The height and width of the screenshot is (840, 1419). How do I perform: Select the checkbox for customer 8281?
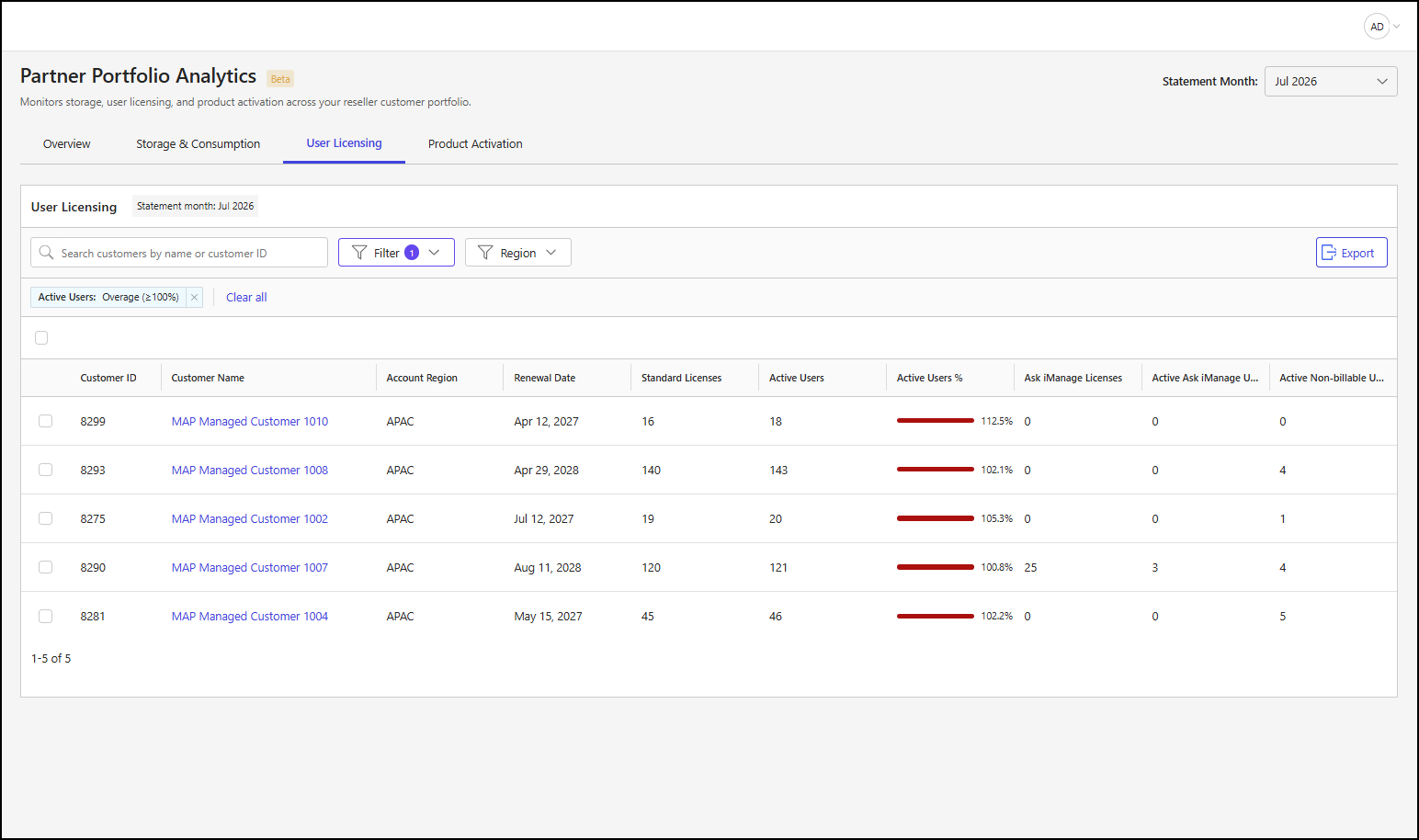tap(45, 616)
